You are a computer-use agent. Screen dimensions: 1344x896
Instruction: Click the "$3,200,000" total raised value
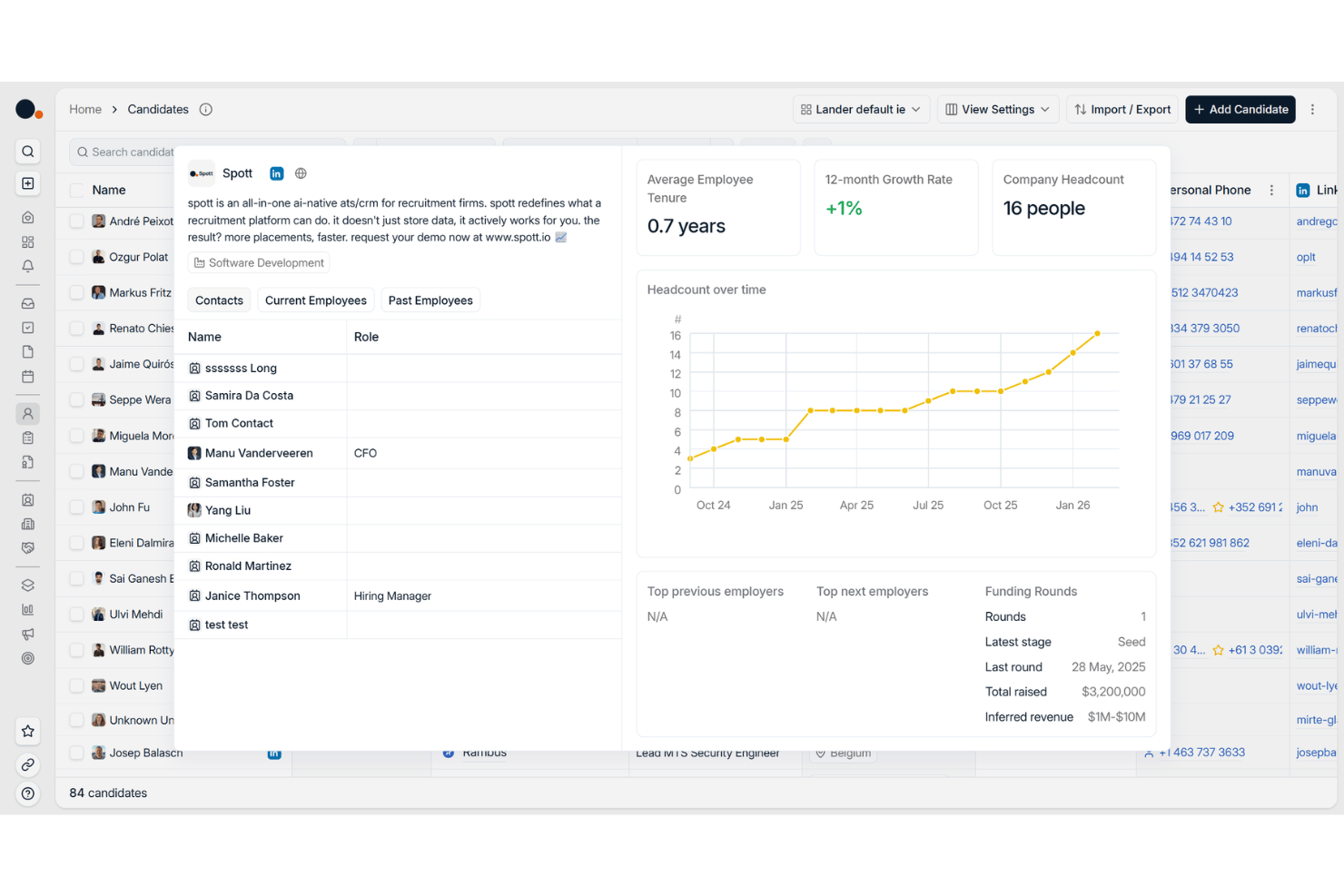click(x=1113, y=692)
